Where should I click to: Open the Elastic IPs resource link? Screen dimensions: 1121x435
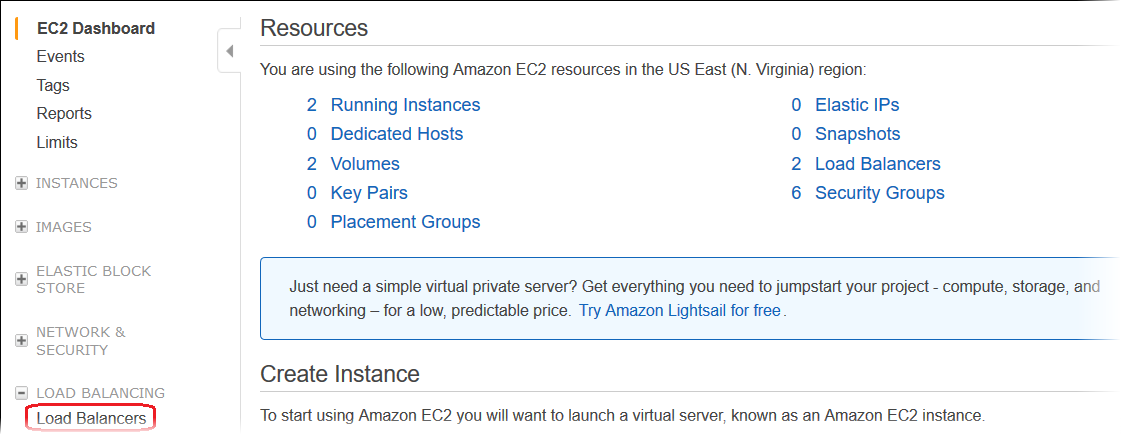tap(857, 105)
